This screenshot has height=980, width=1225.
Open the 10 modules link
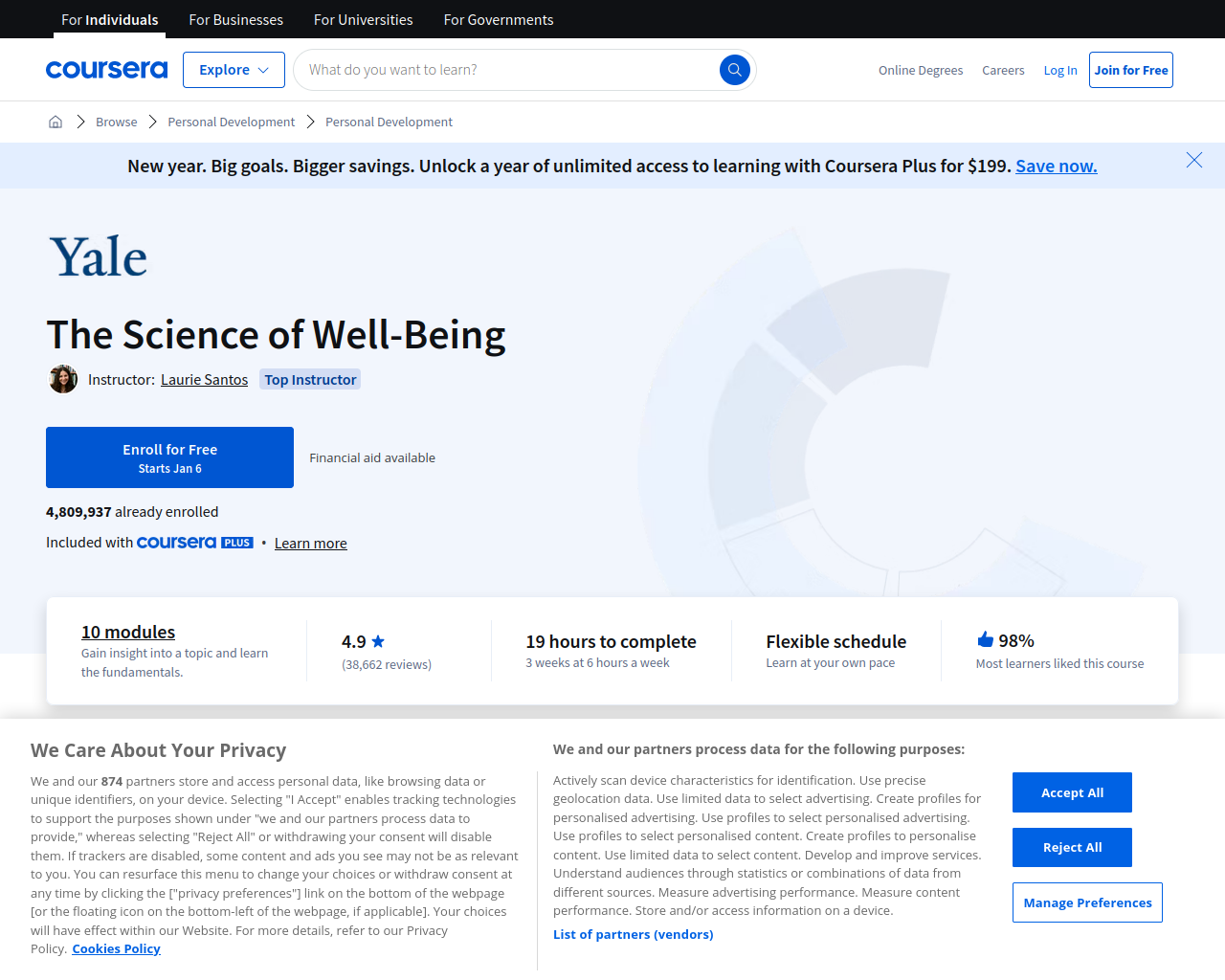click(x=128, y=632)
